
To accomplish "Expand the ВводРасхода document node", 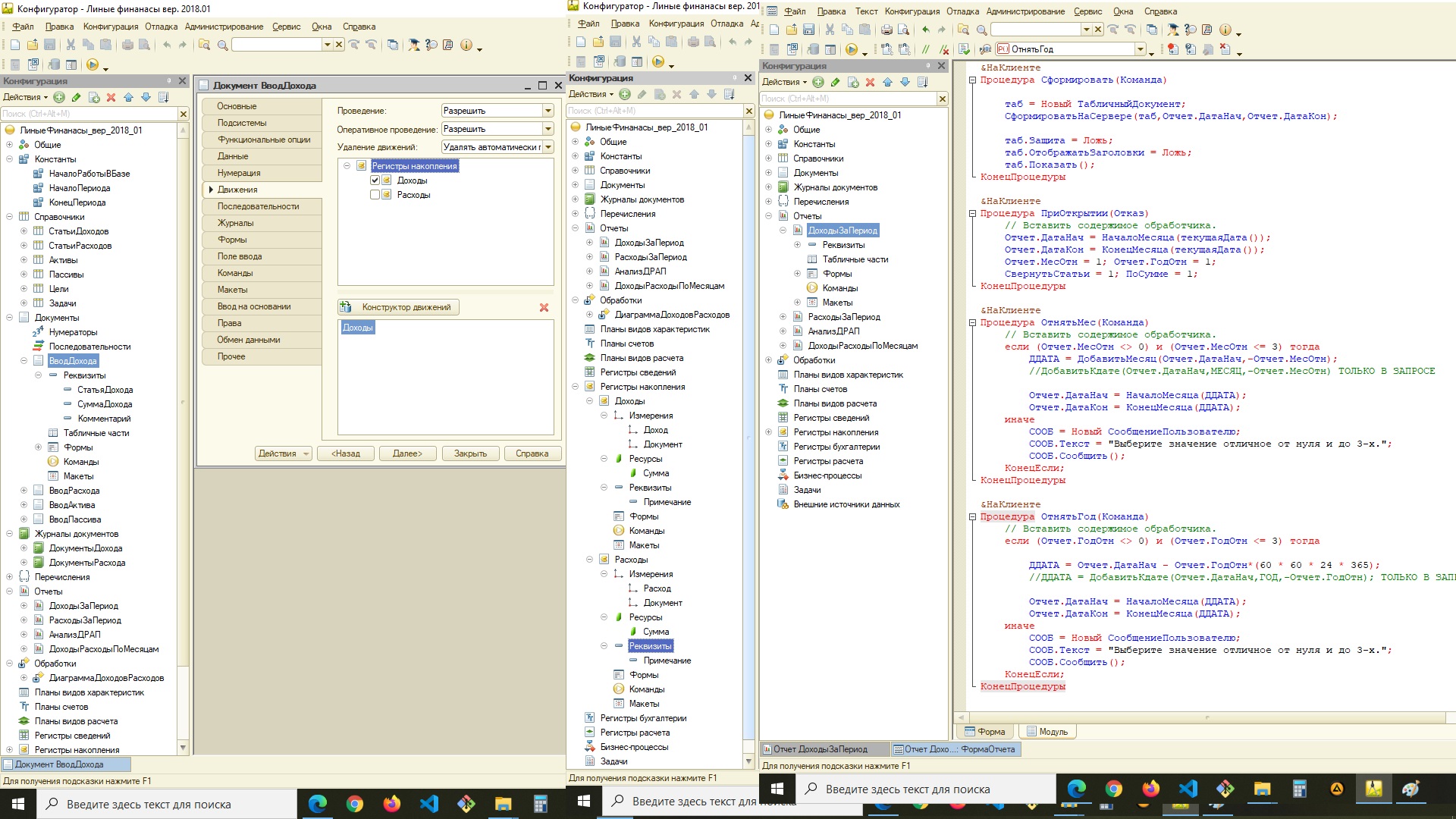I will click(24, 491).
